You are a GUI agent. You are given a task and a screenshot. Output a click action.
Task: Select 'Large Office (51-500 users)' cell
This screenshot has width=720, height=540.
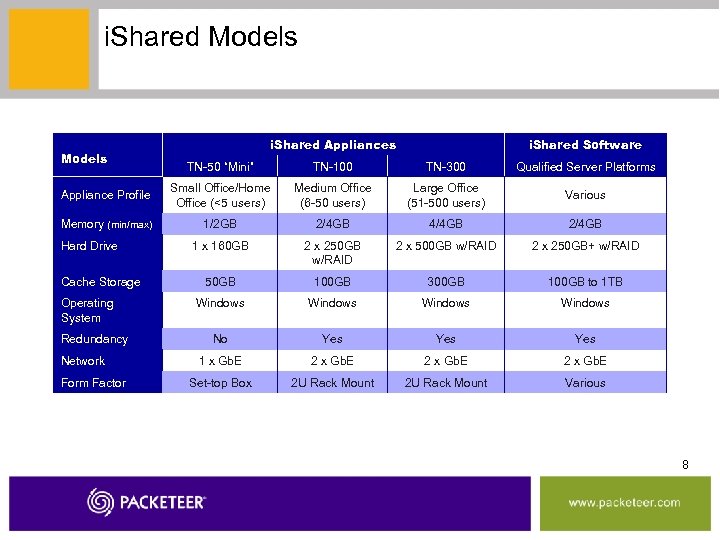446,195
